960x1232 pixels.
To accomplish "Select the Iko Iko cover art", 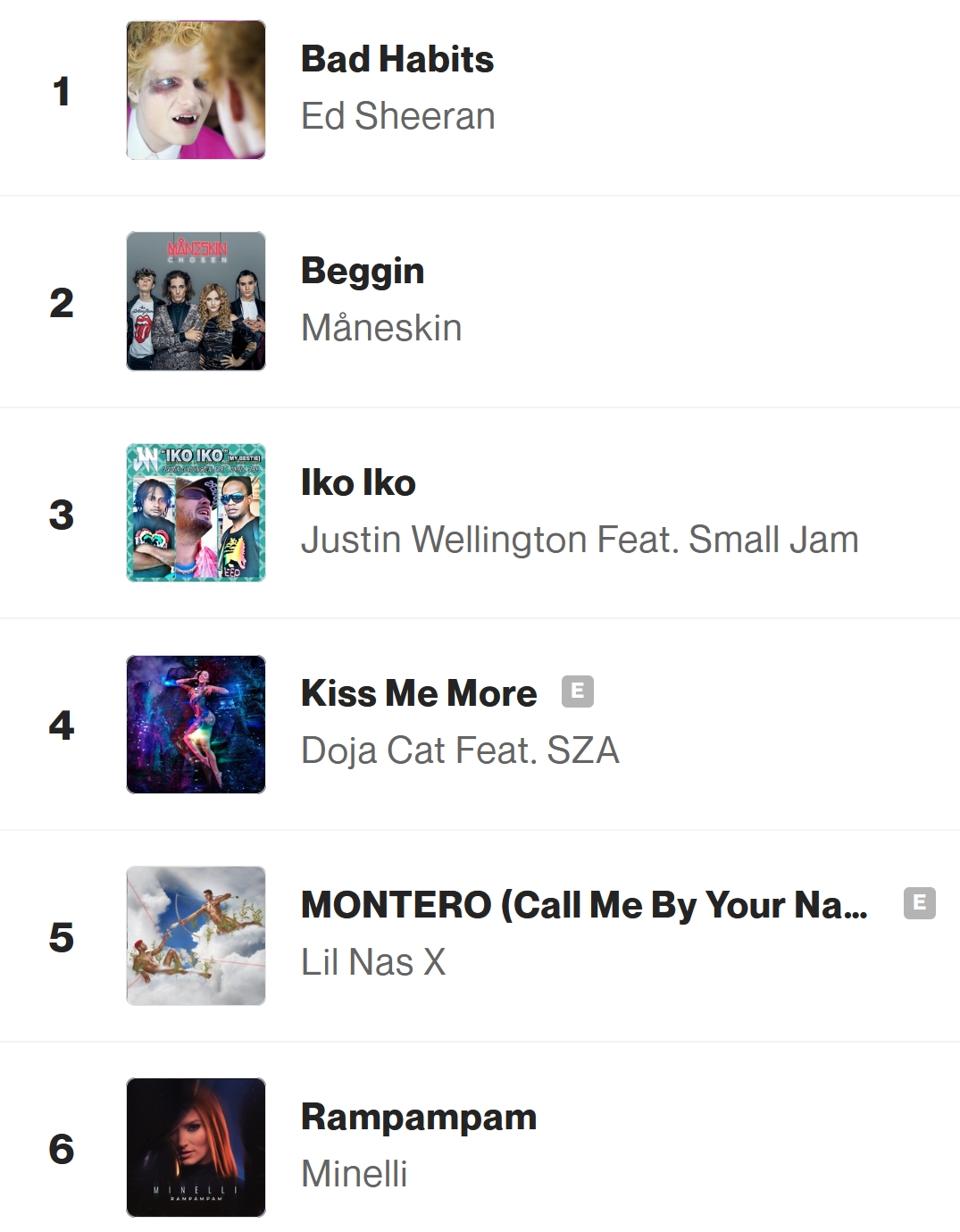I will (196, 513).
